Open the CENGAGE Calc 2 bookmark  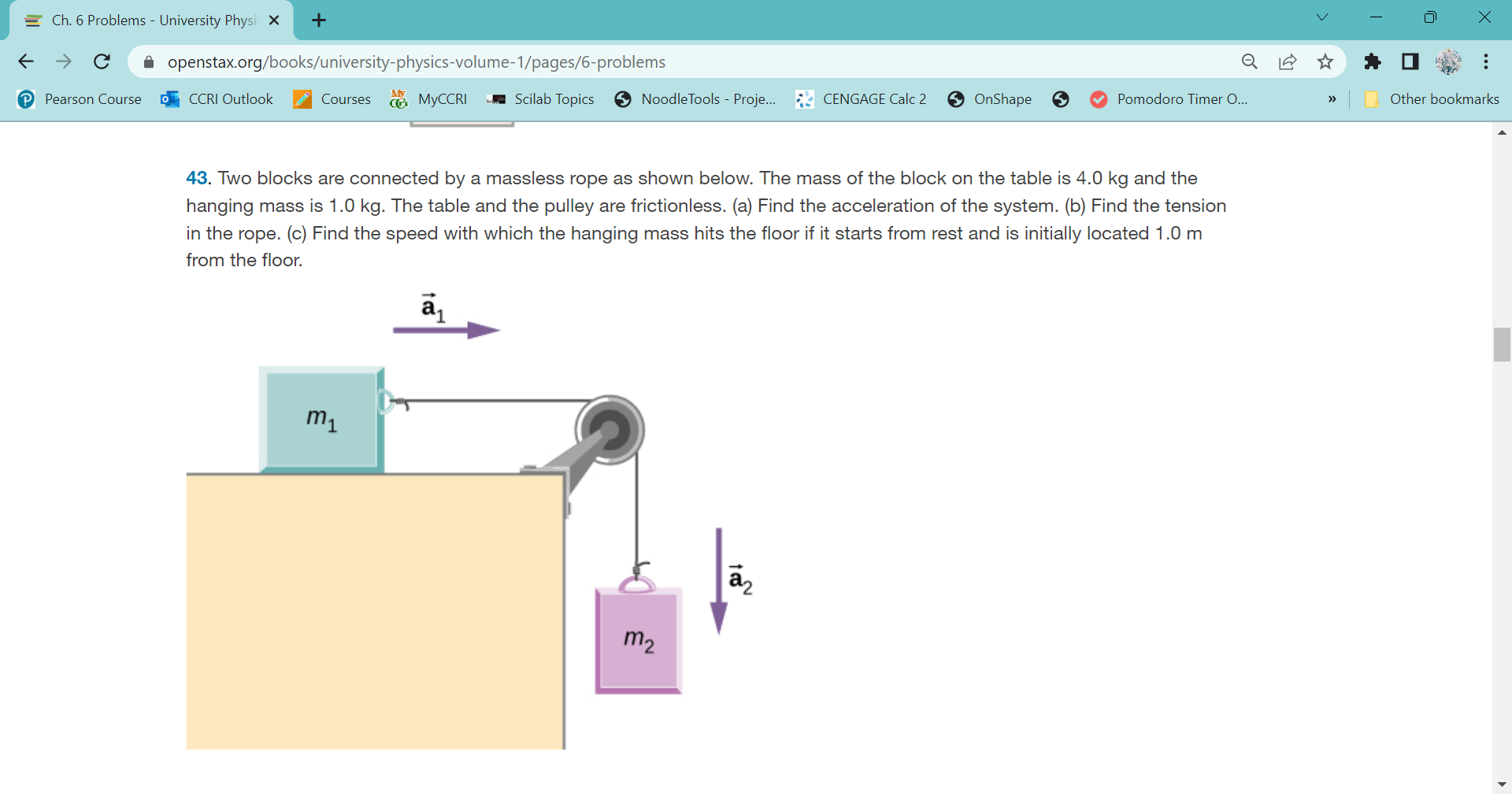[x=861, y=99]
